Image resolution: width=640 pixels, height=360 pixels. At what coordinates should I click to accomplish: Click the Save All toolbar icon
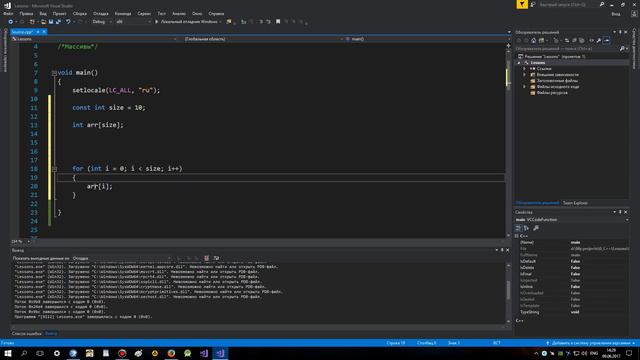pos(58,22)
